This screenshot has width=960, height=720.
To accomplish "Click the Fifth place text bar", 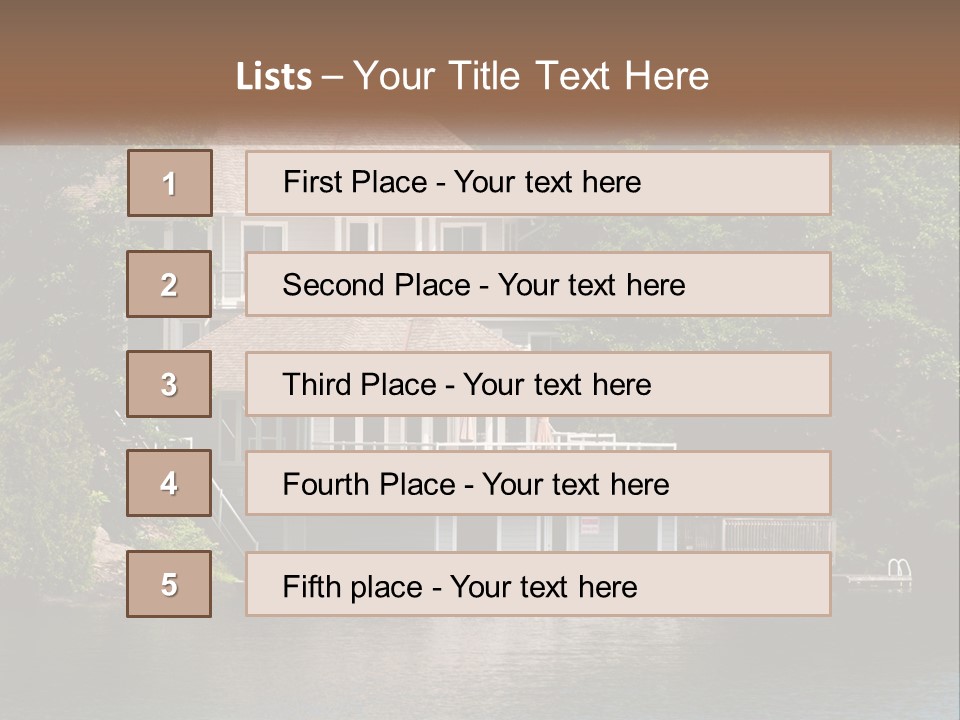I will pyautogui.click(x=538, y=585).
